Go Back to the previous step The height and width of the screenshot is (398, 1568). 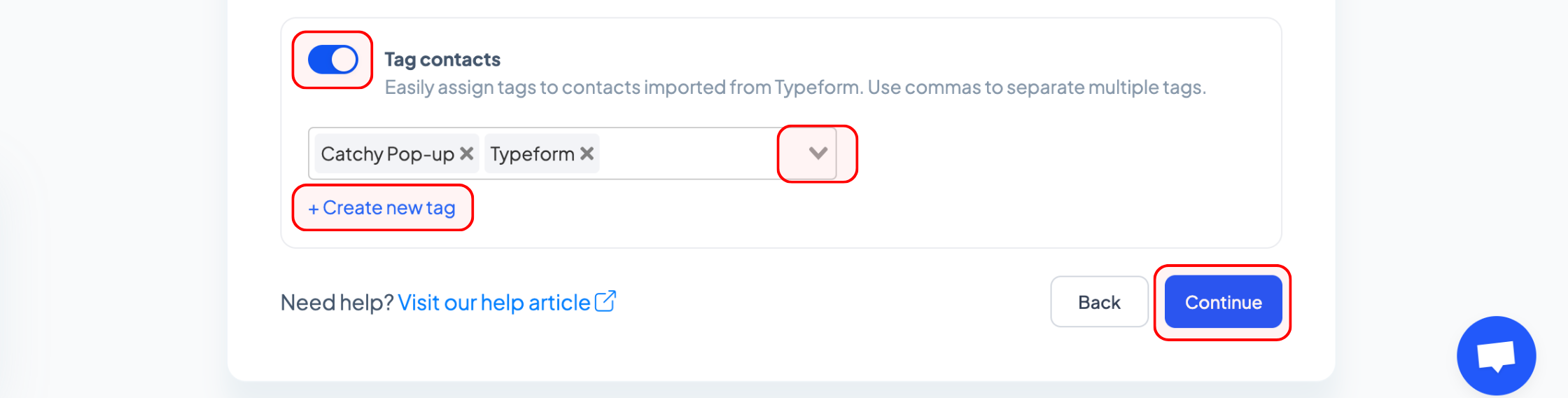[x=1099, y=302]
